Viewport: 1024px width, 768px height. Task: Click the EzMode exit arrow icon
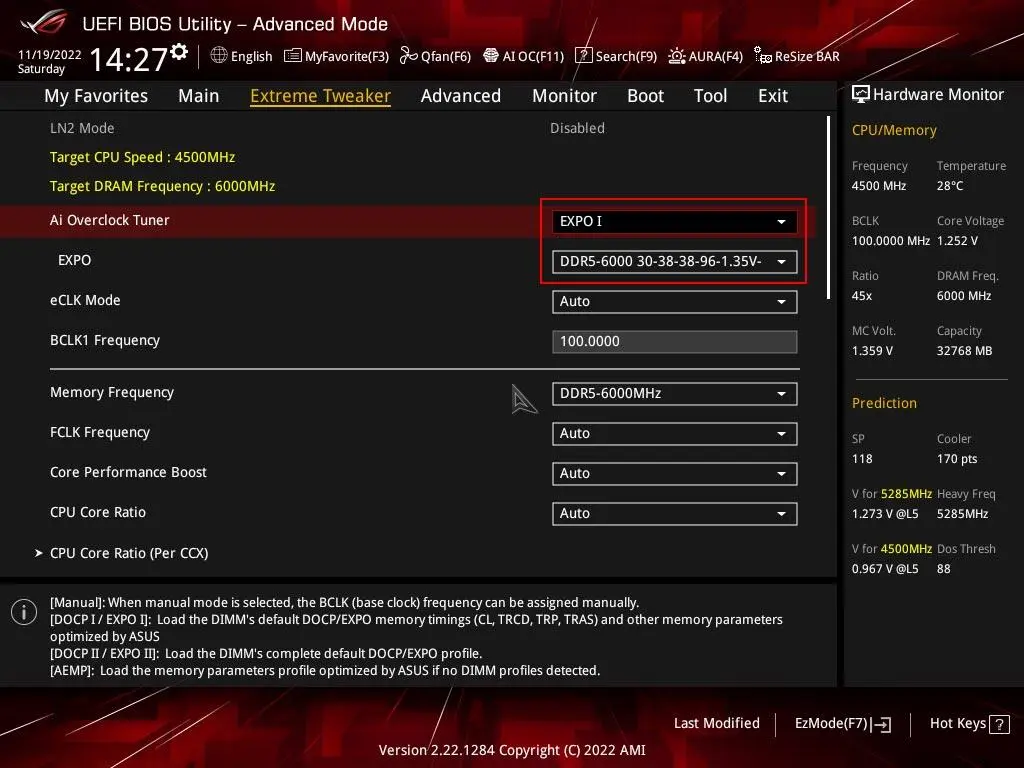pyautogui.click(x=881, y=724)
